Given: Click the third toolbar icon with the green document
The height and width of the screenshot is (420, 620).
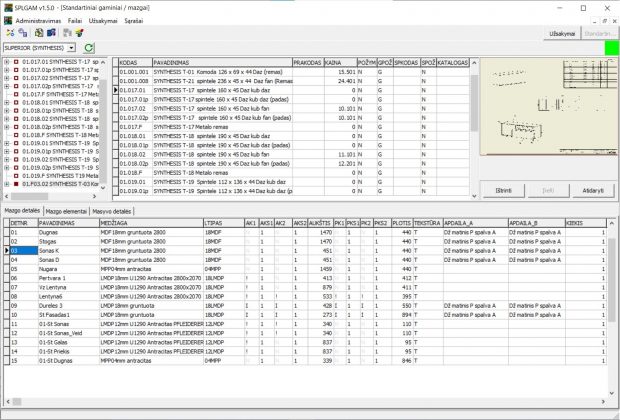Looking at the screenshot, I should [37, 33].
